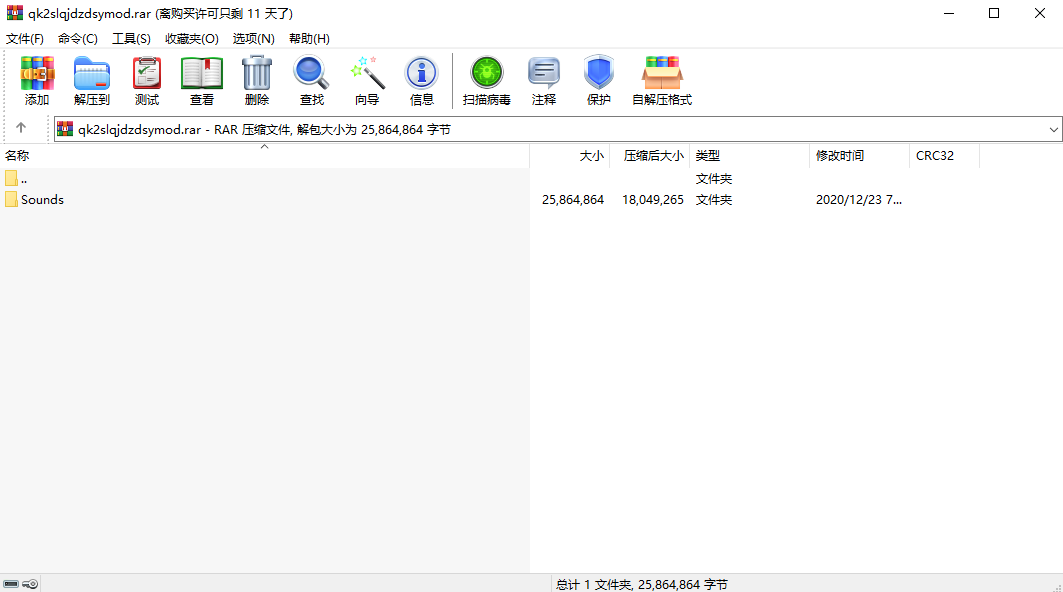The height and width of the screenshot is (592, 1063).
Task: Click the View (查看) book icon
Action: click(x=201, y=73)
